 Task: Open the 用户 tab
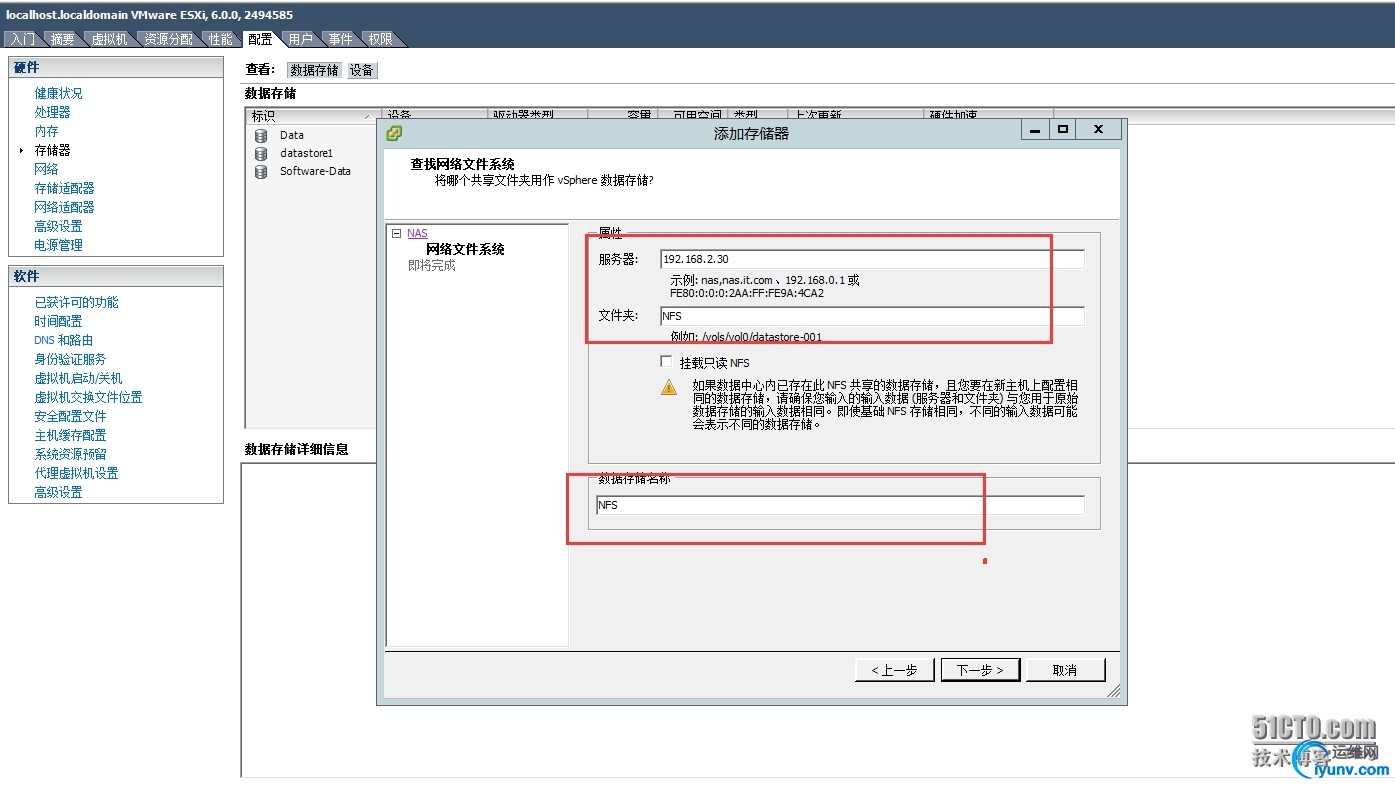click(300, 39)
